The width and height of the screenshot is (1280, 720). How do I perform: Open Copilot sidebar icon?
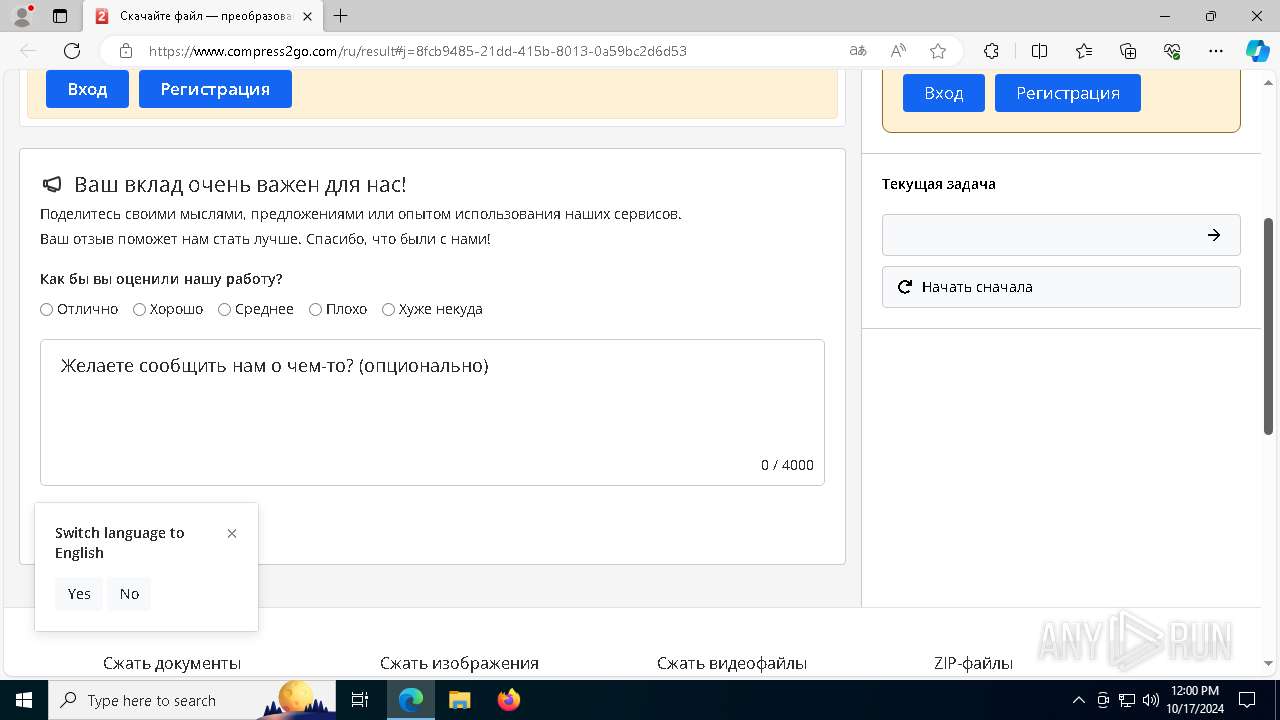pyautogui.click(x=1257, y=51)
